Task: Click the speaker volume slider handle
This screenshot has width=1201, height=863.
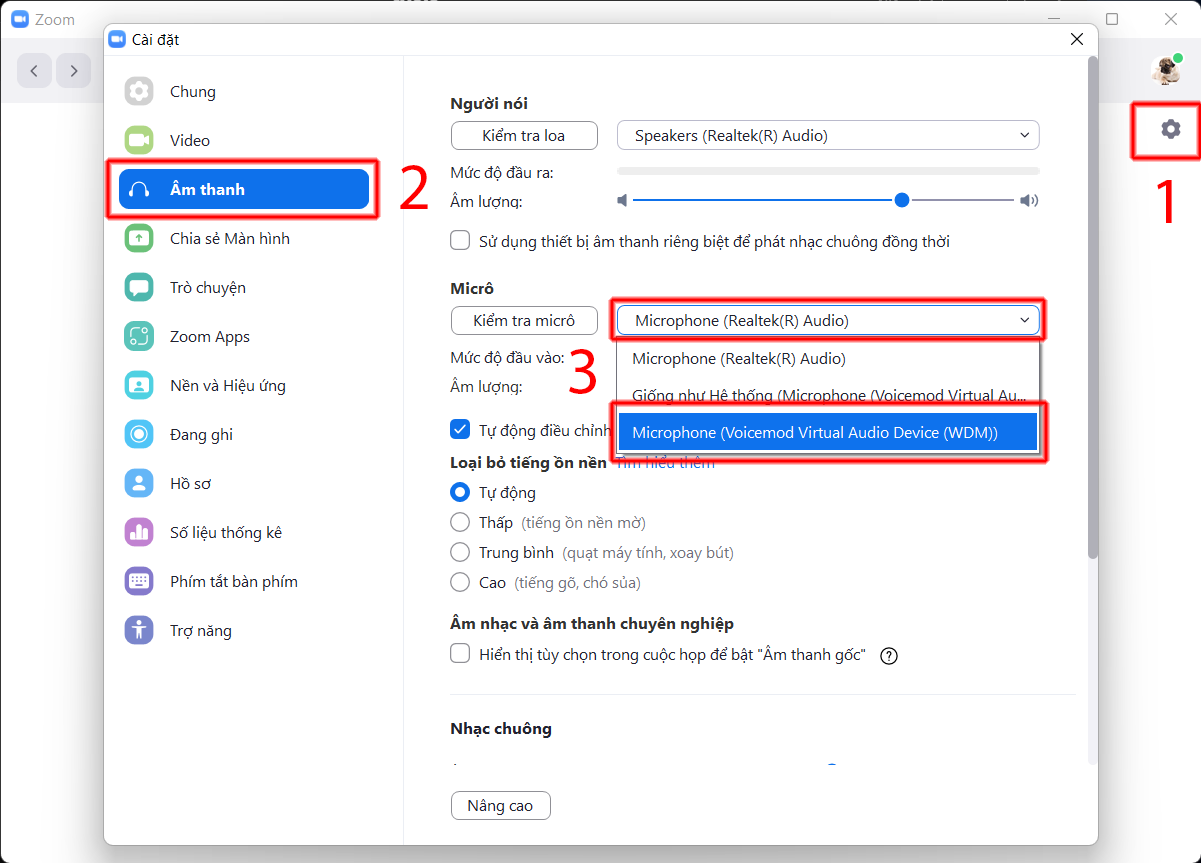Action: coord(902,201)
